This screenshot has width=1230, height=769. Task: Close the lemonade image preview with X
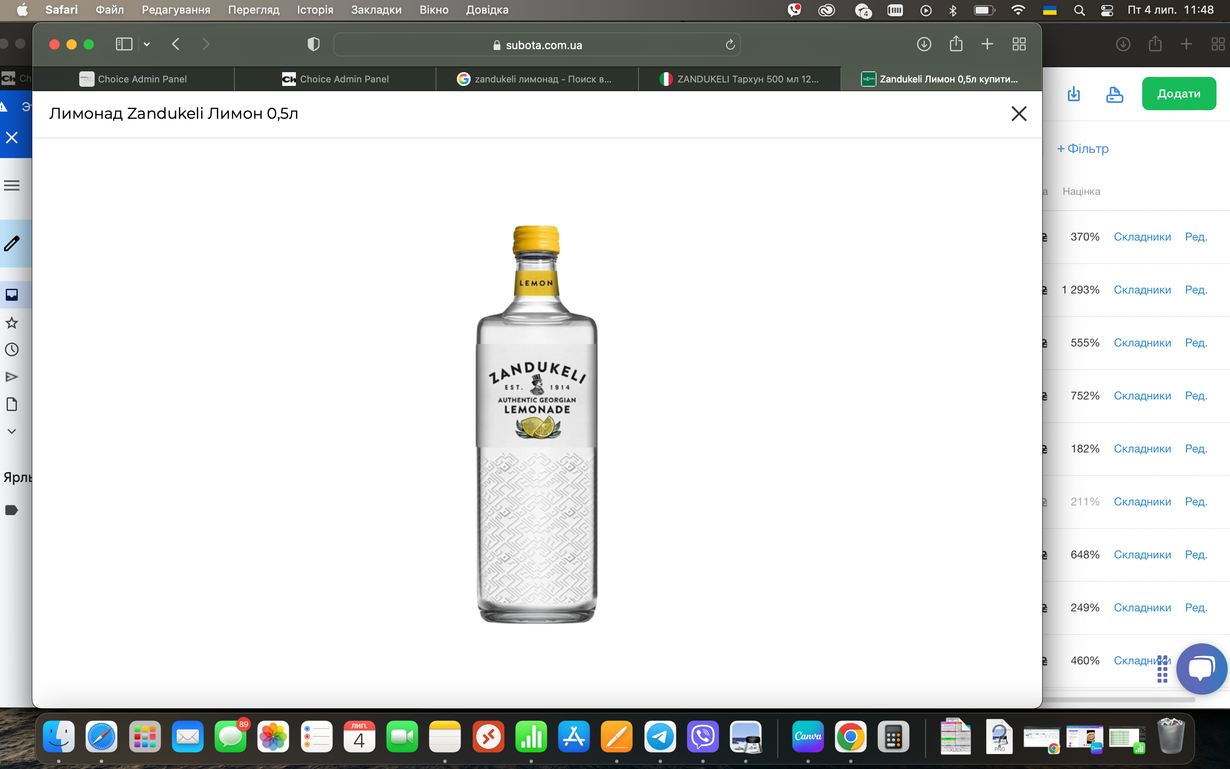click(x=1019, y=114)
